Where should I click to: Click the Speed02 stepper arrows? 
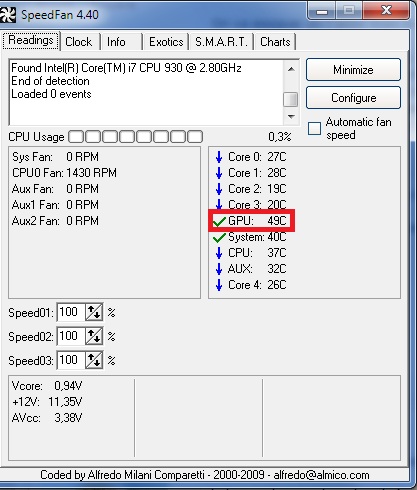click(x=94, y=336)
